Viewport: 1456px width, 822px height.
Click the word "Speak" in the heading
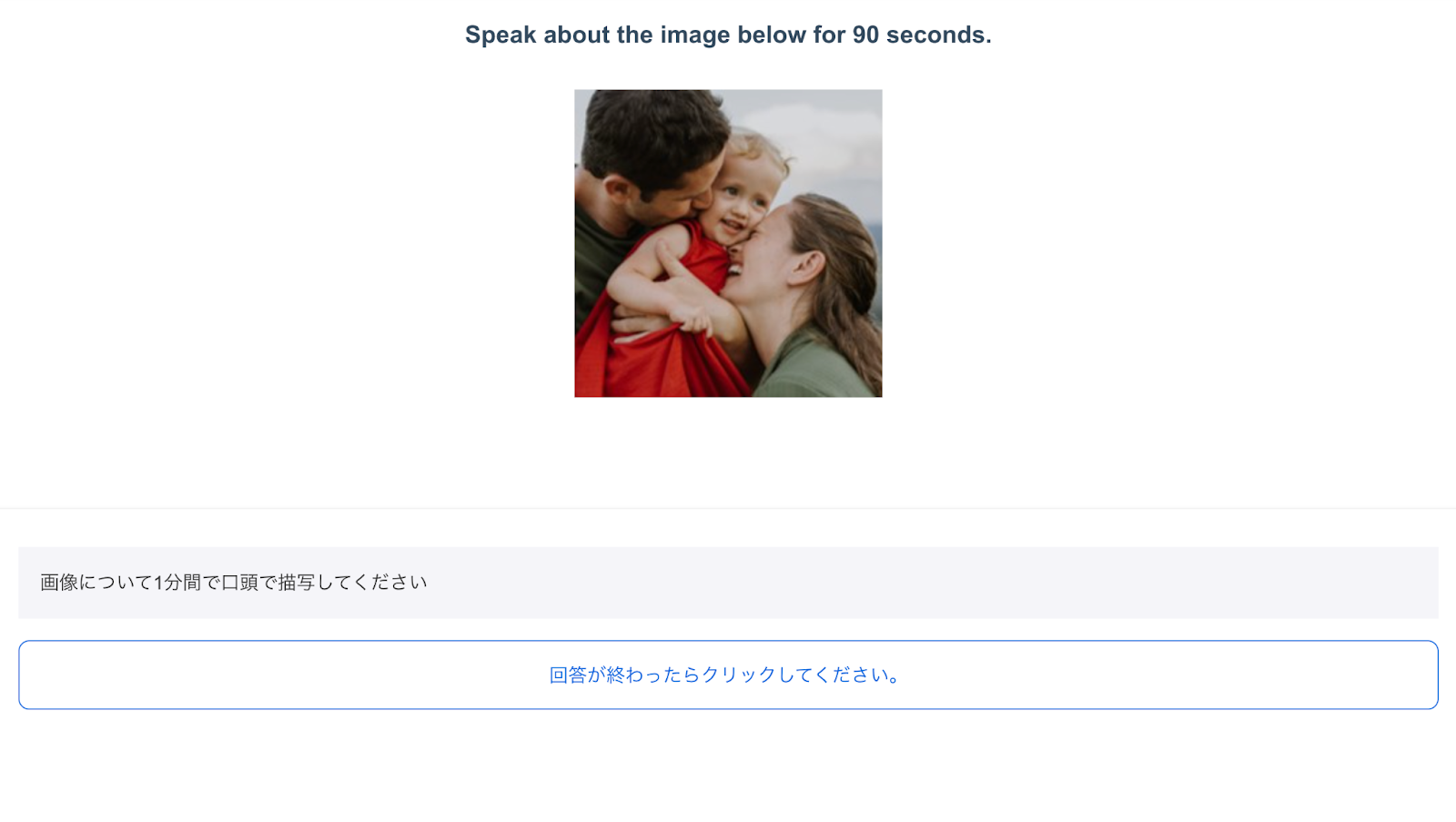tap(500, 35)
